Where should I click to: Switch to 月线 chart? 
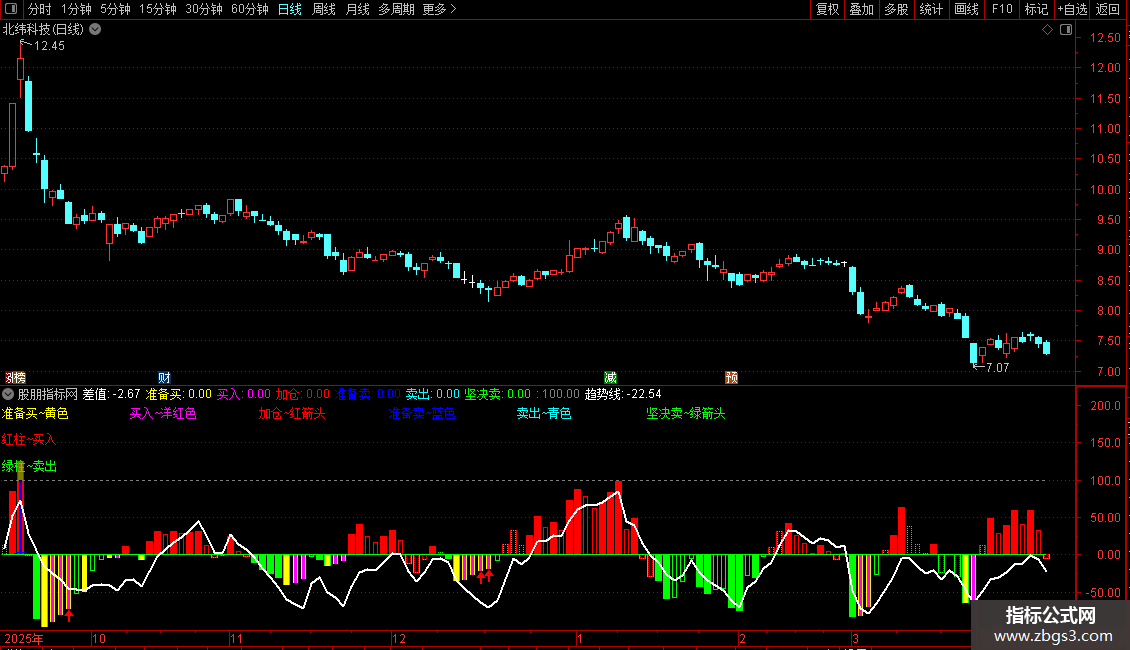click(357, 9)
